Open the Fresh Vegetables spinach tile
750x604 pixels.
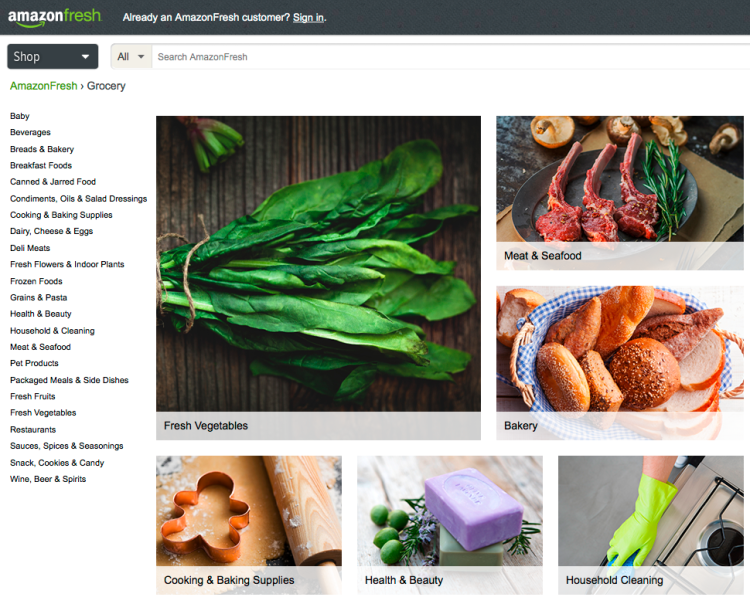click(x=318, y=278)
